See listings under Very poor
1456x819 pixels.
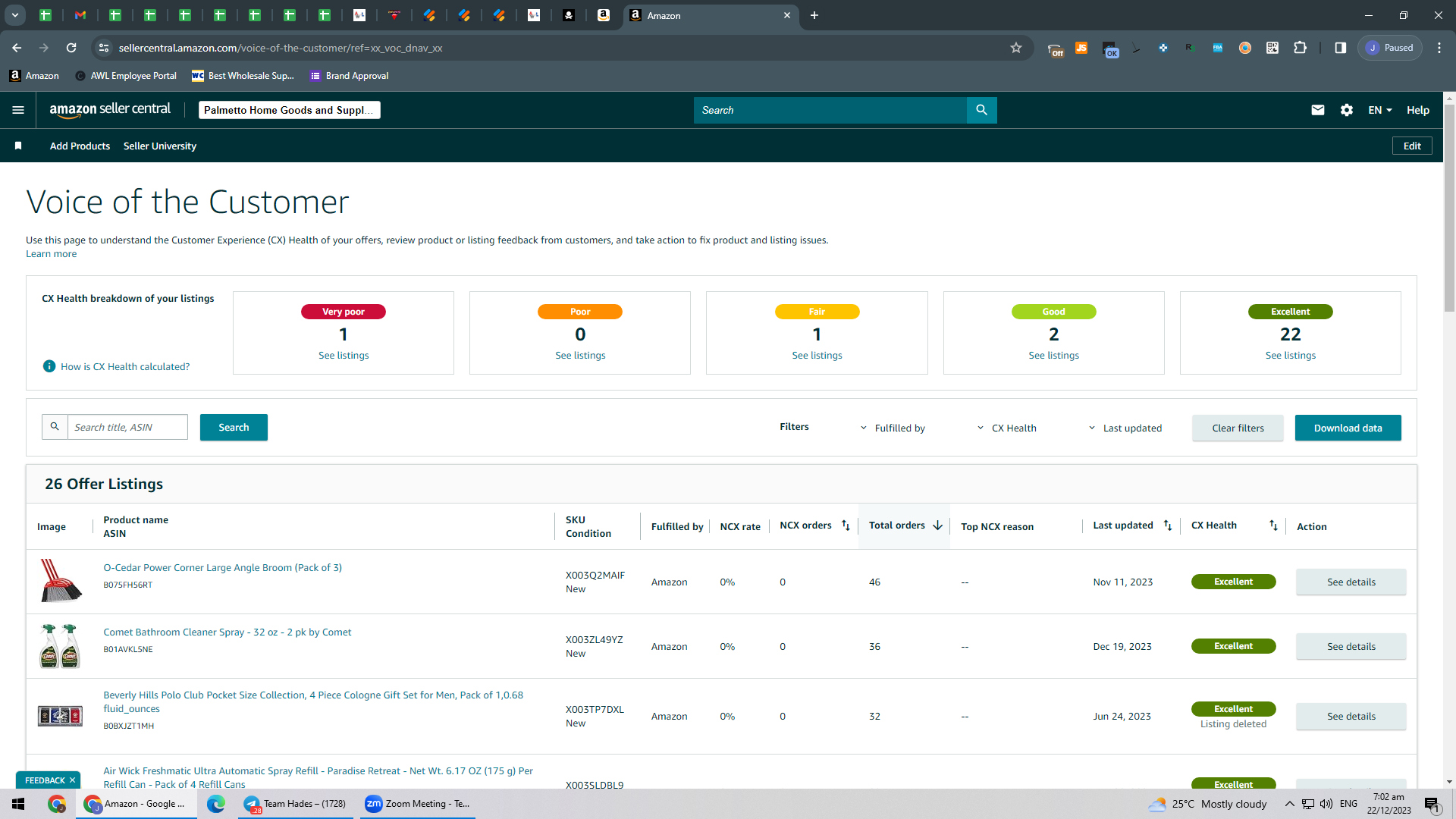click(x=344, y=355)
